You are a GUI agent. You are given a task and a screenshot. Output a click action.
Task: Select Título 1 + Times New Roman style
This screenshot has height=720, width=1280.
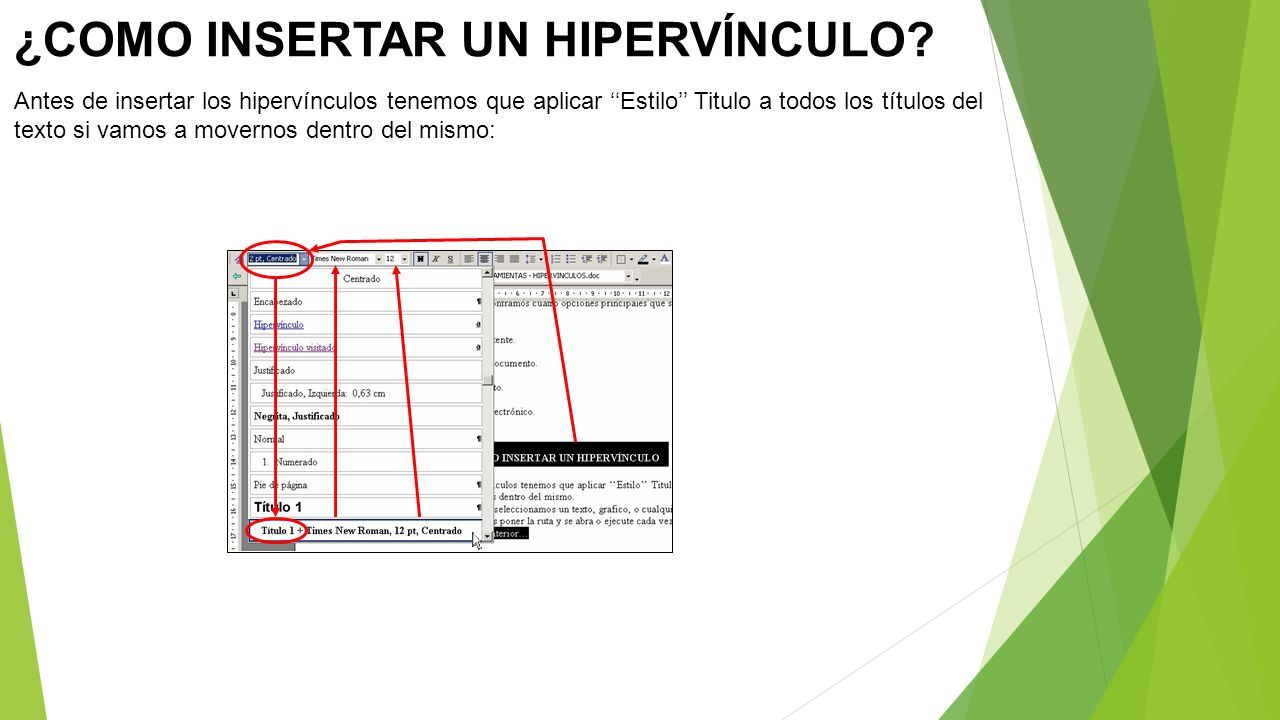(365, 531)
